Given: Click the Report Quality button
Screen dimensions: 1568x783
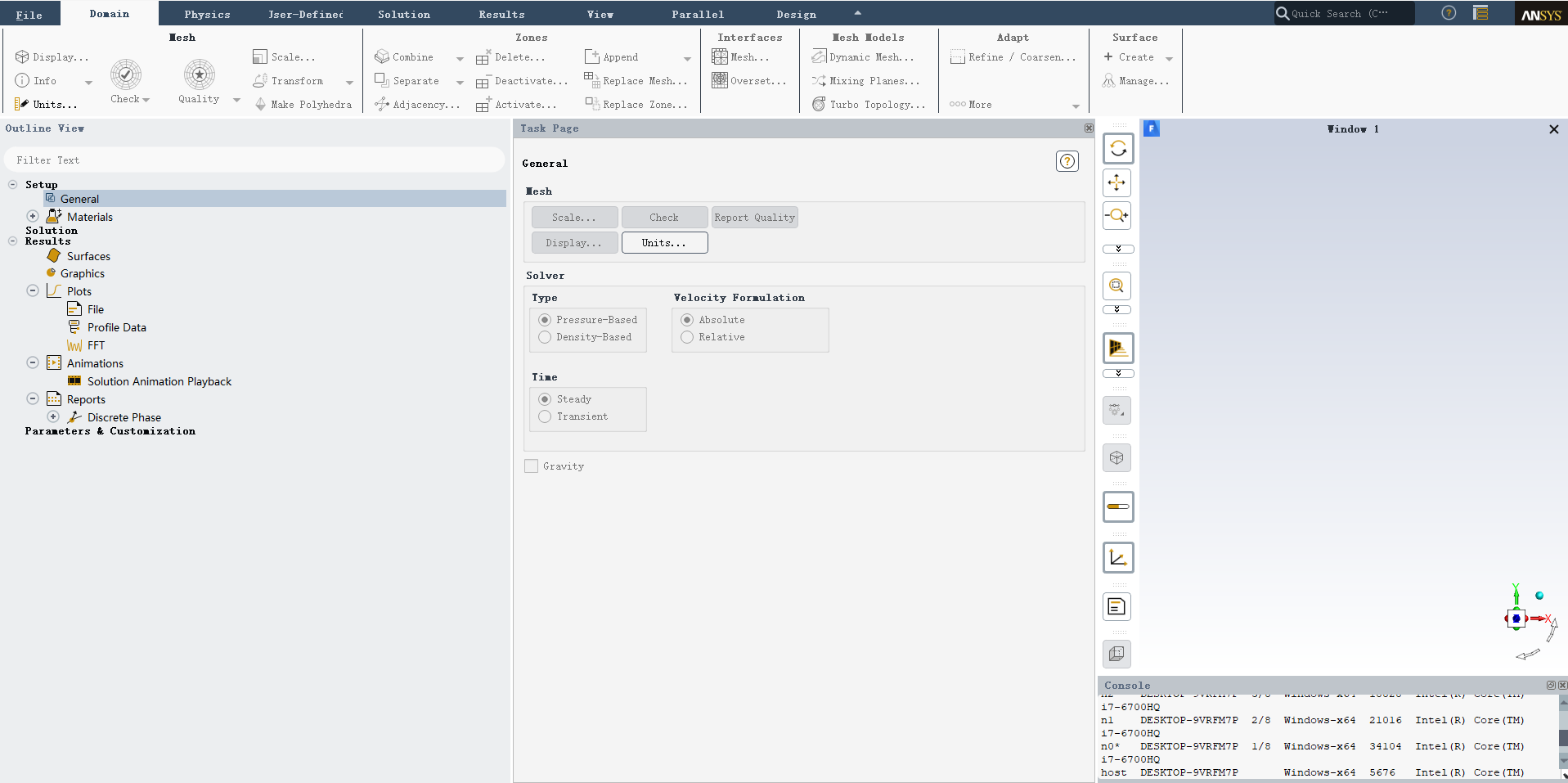Looking at the screenshot, I should (x=754, y=218).
